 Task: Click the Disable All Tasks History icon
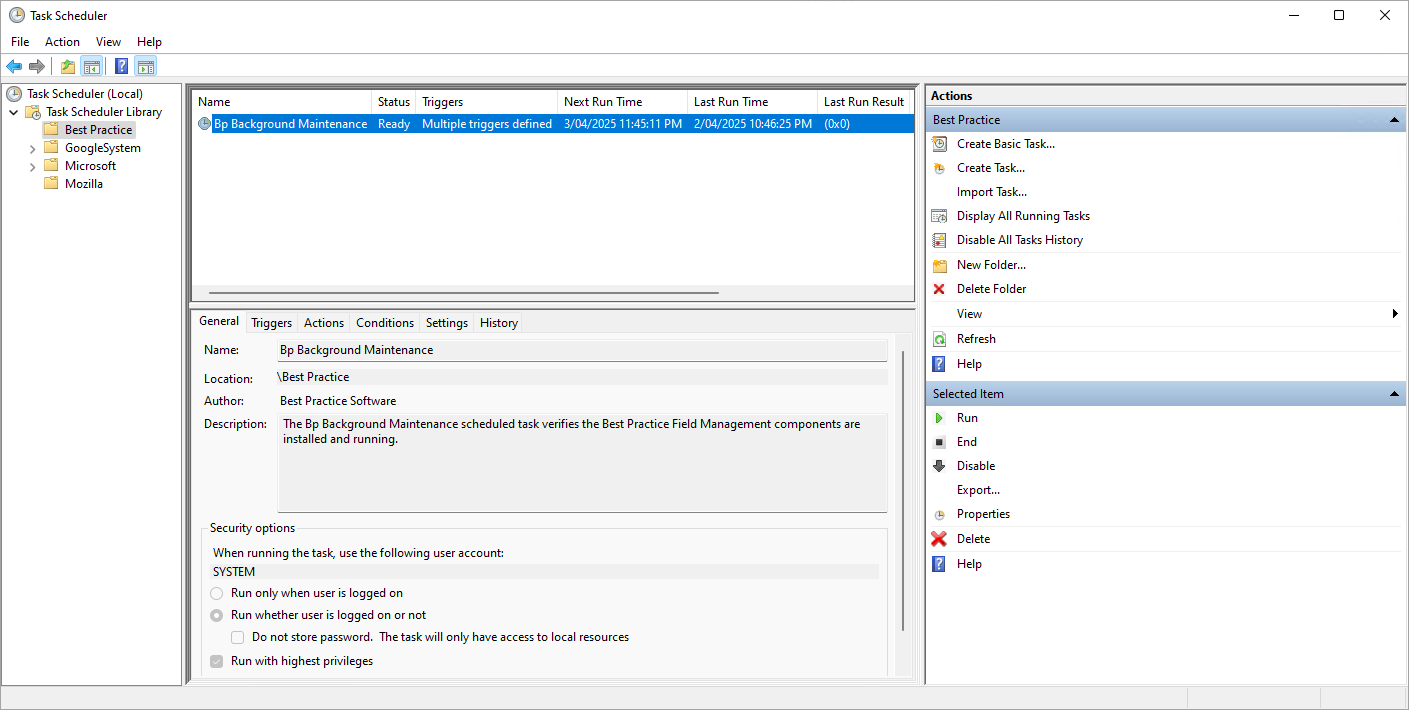coord(939,240)
